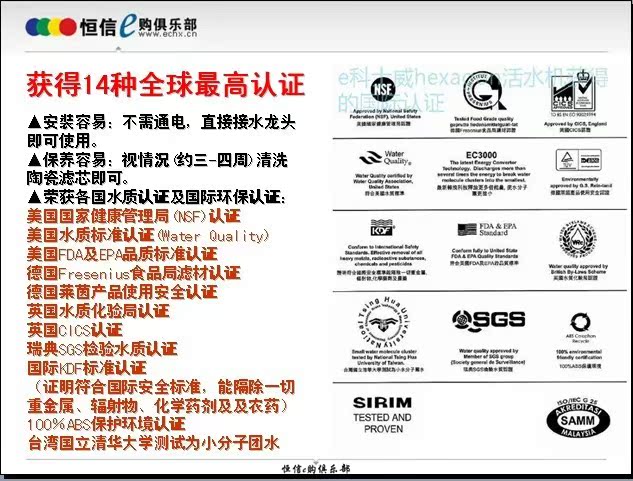Click the line 英国水质化验局认证
This screenshot has height=481, width=633.
pyautogui.click(x=98, y=311)
